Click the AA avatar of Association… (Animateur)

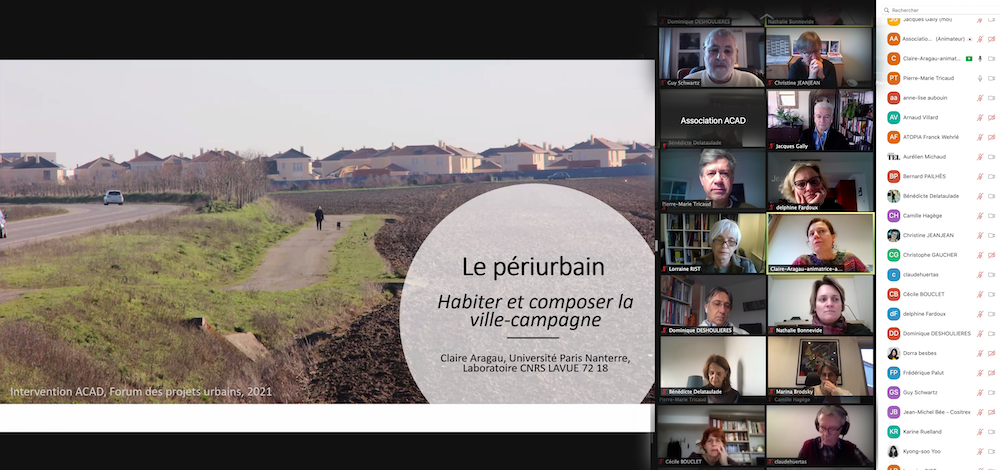[893, 39]
